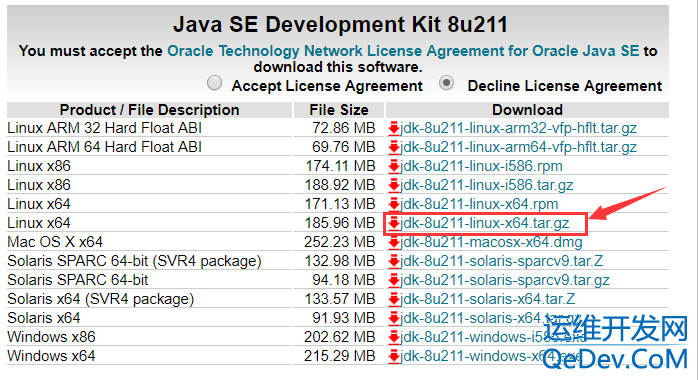Download jdk-8u211-macosx-x64.dmg

click(x=491, y=242)
